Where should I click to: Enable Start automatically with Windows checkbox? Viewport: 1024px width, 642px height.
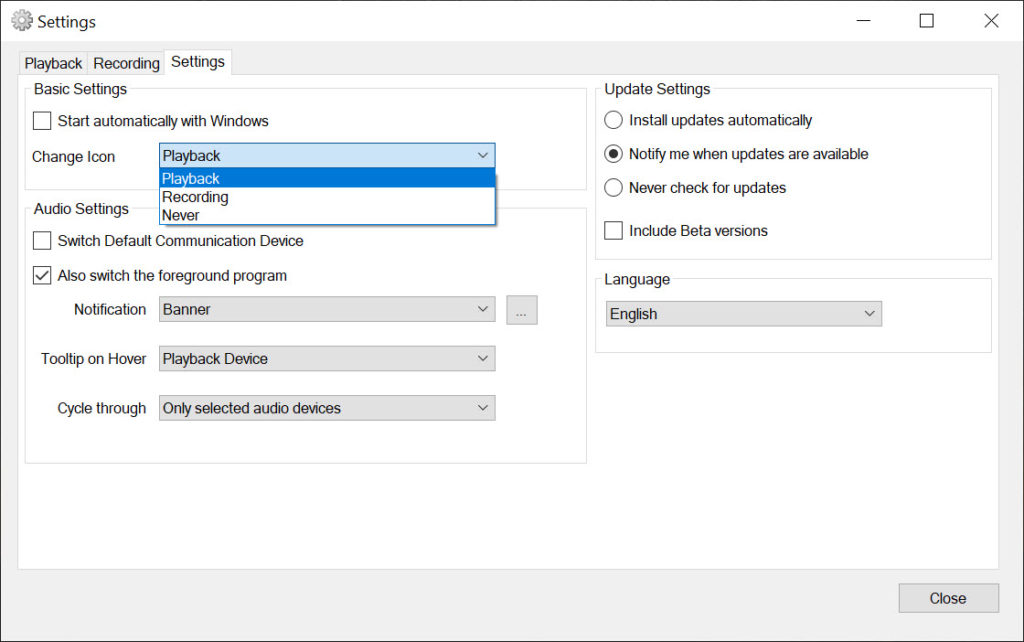coord(42,121)
